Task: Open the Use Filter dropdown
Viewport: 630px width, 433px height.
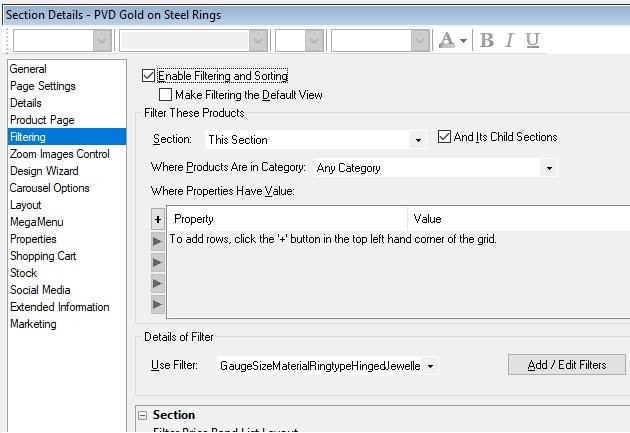Action: [x=430, y=366]
